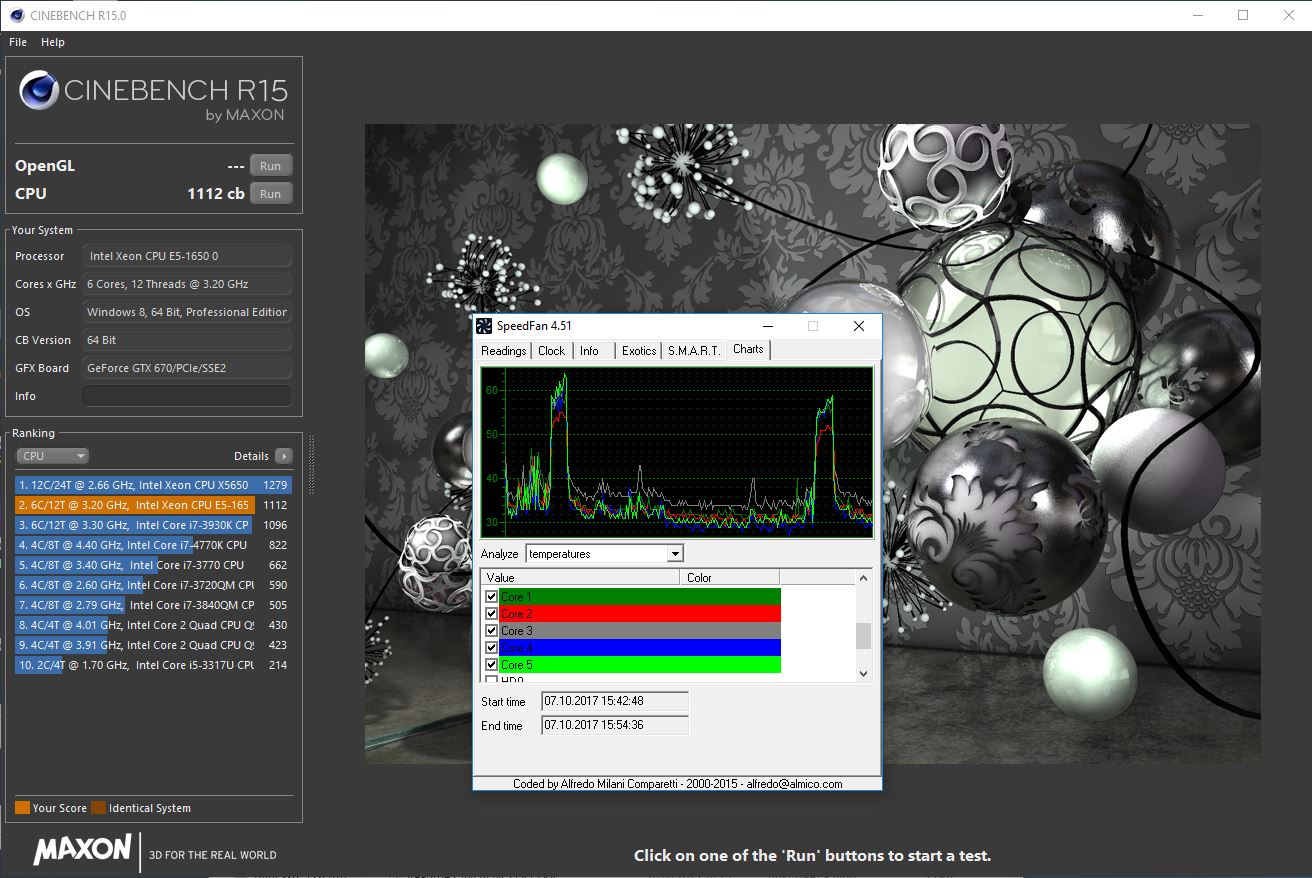The height and width of the screenshot is (878, 1312).
Task: Uncheck the Core 1 checkbox
Action: (x=491, y=597)
